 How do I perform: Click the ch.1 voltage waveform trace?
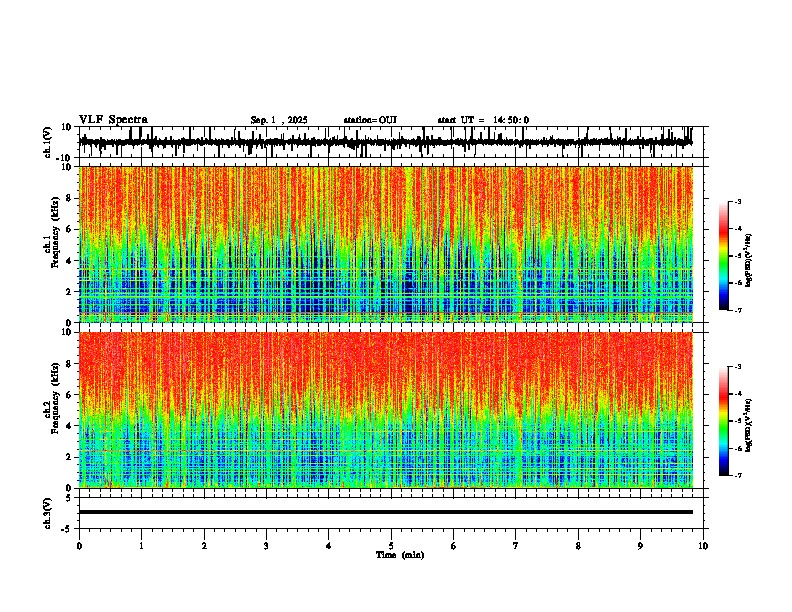click(386, 142)
